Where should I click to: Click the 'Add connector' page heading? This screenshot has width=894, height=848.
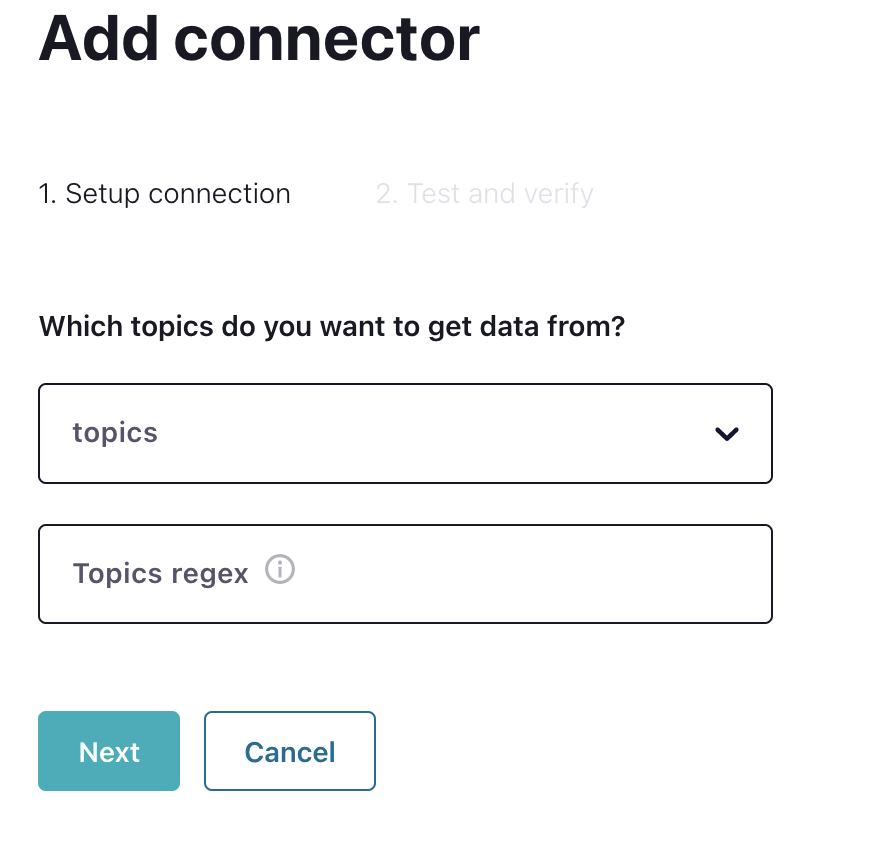coord(259,38)
